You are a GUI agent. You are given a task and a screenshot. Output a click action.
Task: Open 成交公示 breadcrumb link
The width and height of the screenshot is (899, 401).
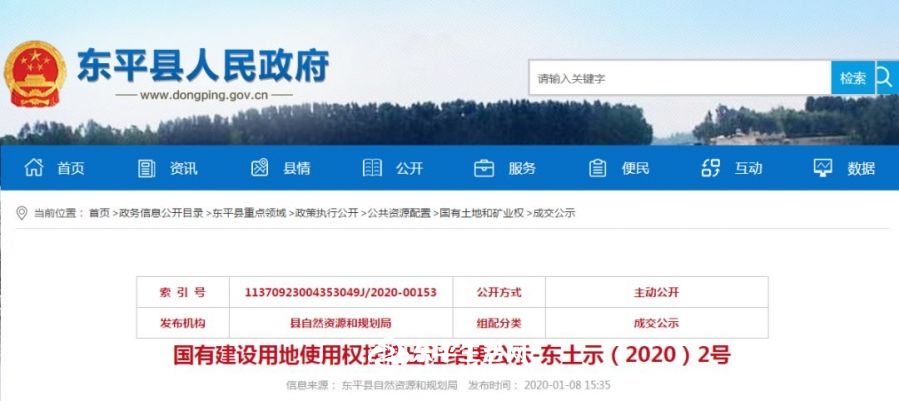click(x=554, y=213)
